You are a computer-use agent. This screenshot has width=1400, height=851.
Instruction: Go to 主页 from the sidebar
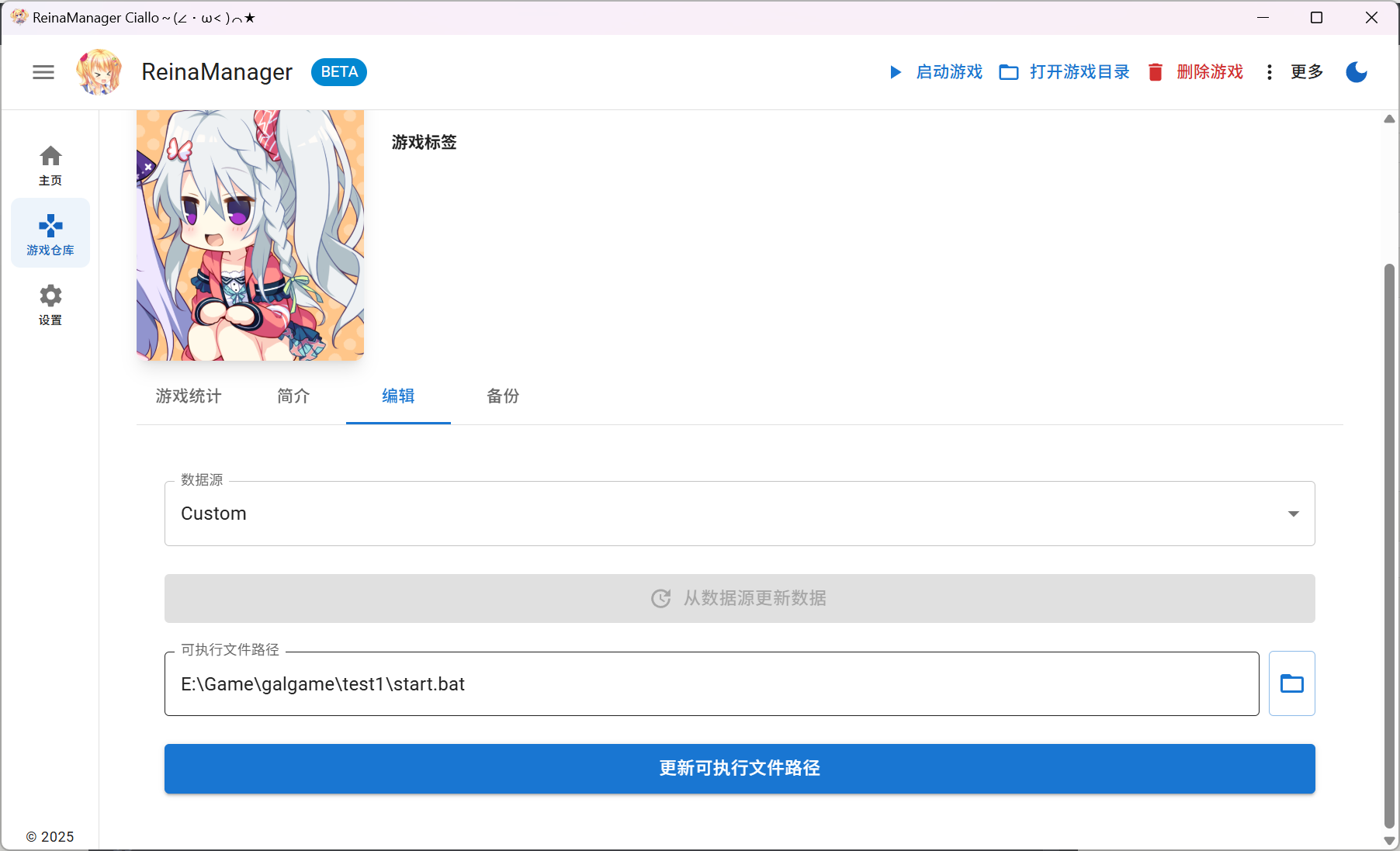pyautogui.click(x=50, y=164)
